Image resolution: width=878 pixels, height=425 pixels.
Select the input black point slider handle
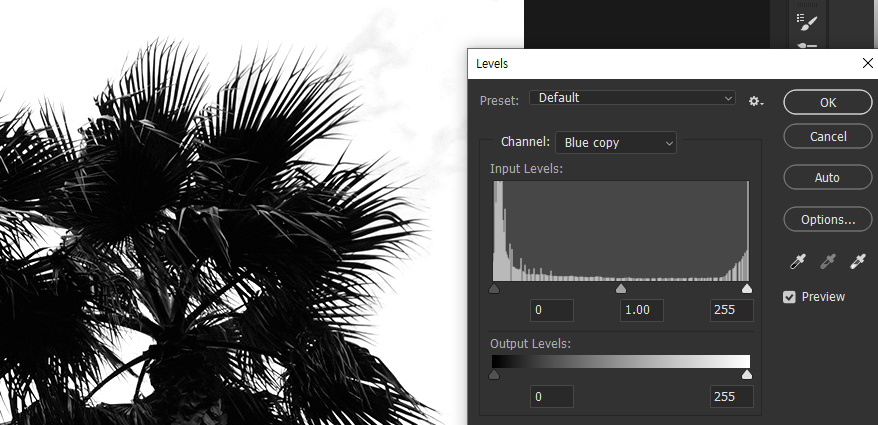point(494,288)
